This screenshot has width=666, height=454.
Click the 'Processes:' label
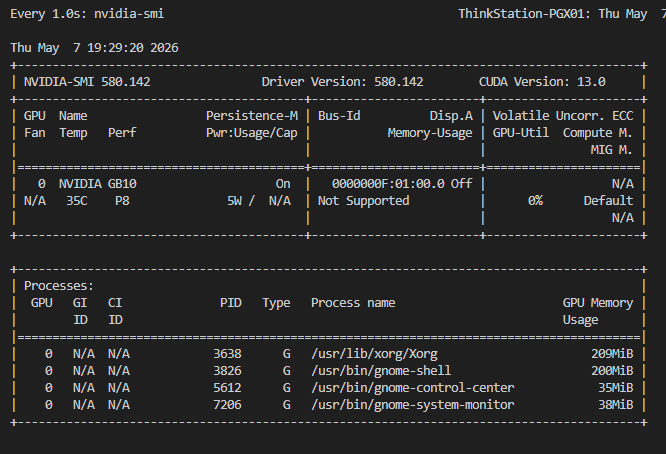pyautogui.click(x=59, y=286)
